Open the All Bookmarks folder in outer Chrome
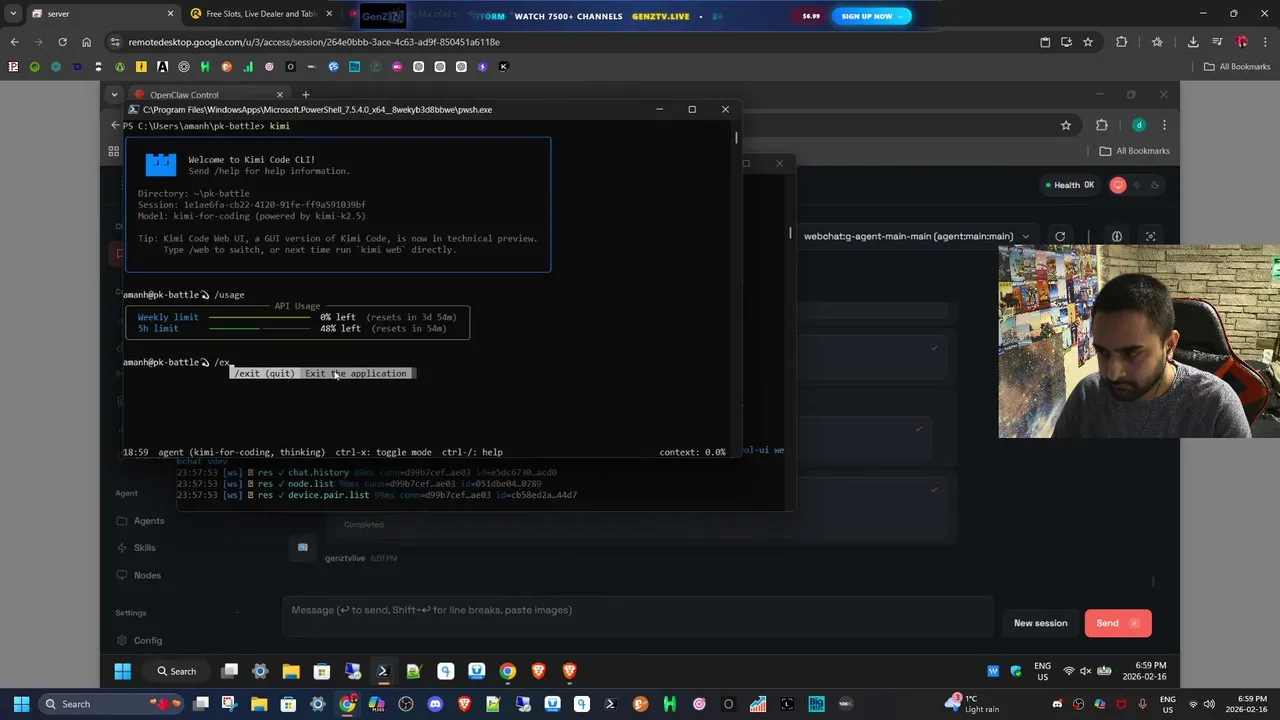 tap(1237, 67)
